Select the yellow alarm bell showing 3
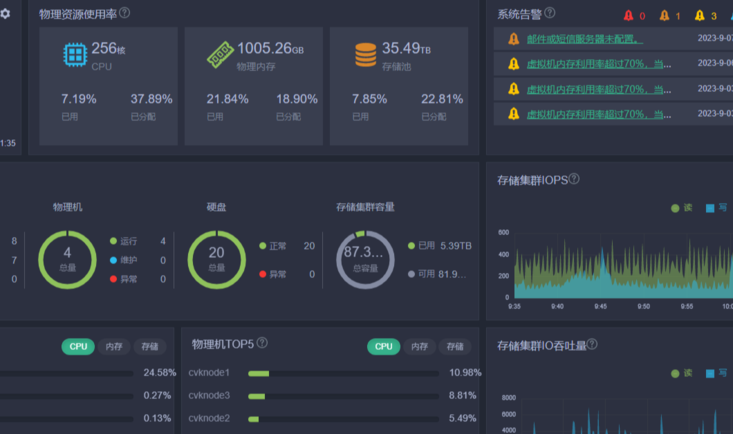Screen dimensions: 733x434 (x=700, y=15)
